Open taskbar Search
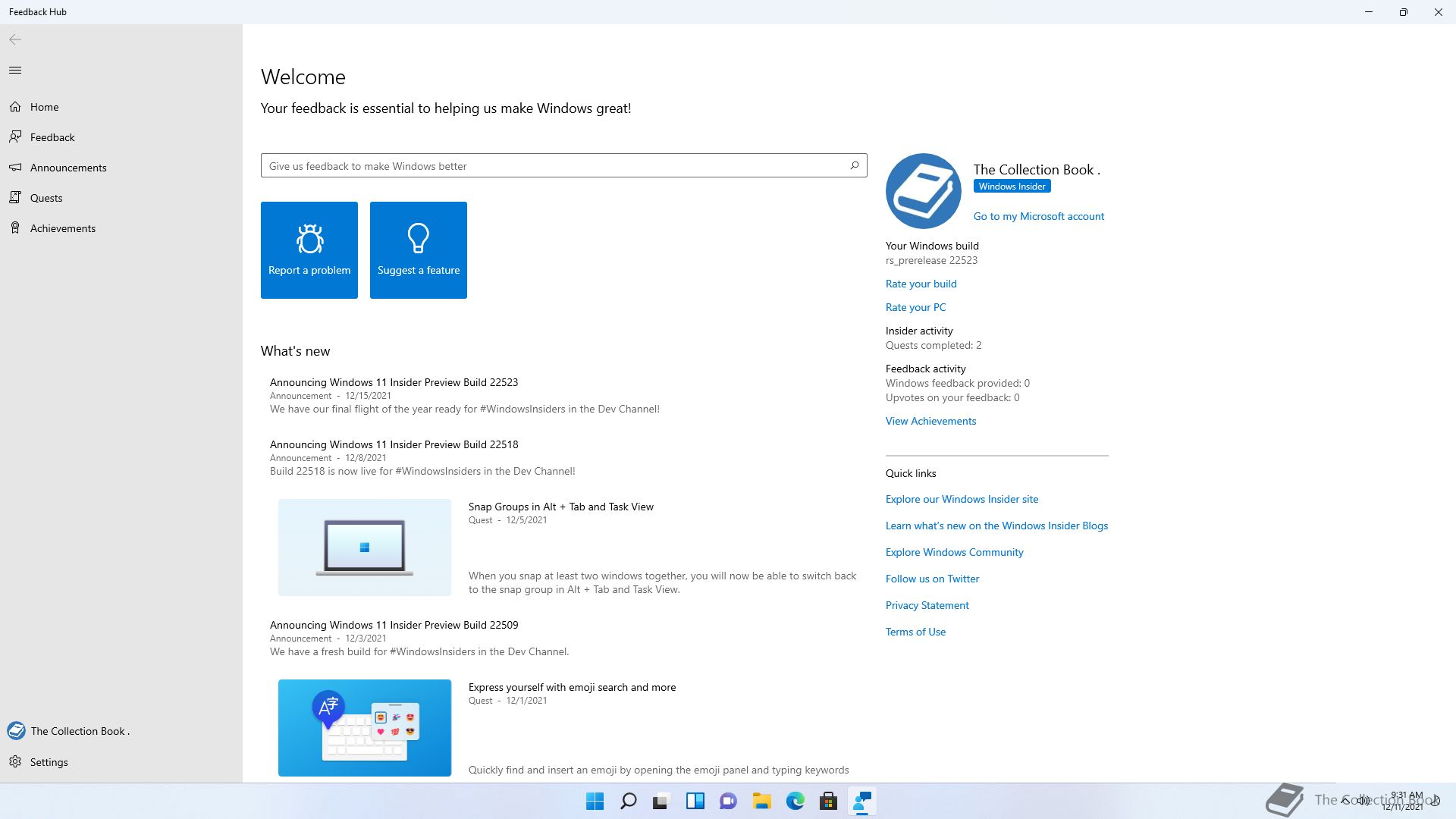1456x819 pixels. [x=629, y=801]
